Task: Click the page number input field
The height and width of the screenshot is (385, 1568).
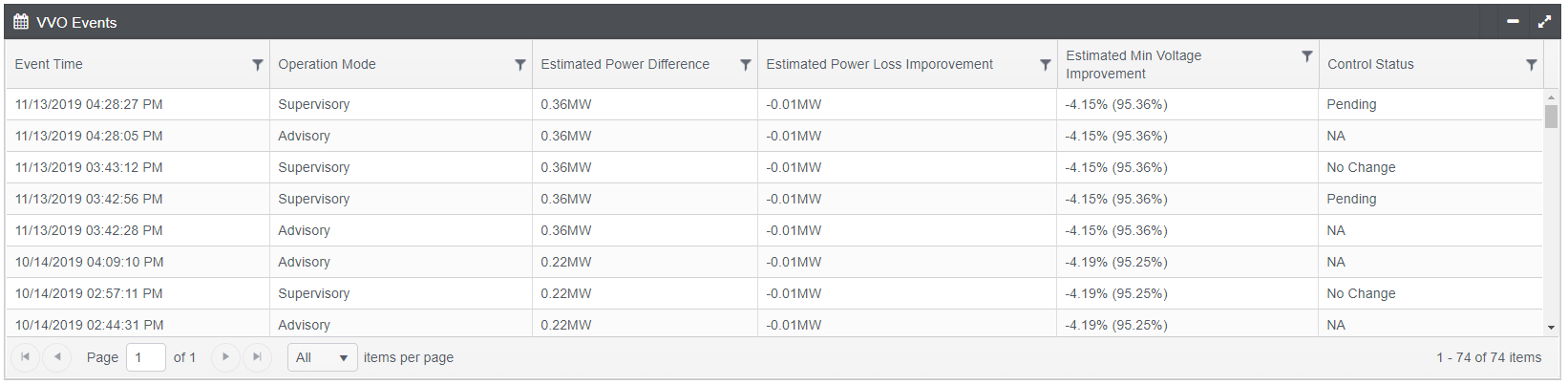Action: (x=145, y=357)
